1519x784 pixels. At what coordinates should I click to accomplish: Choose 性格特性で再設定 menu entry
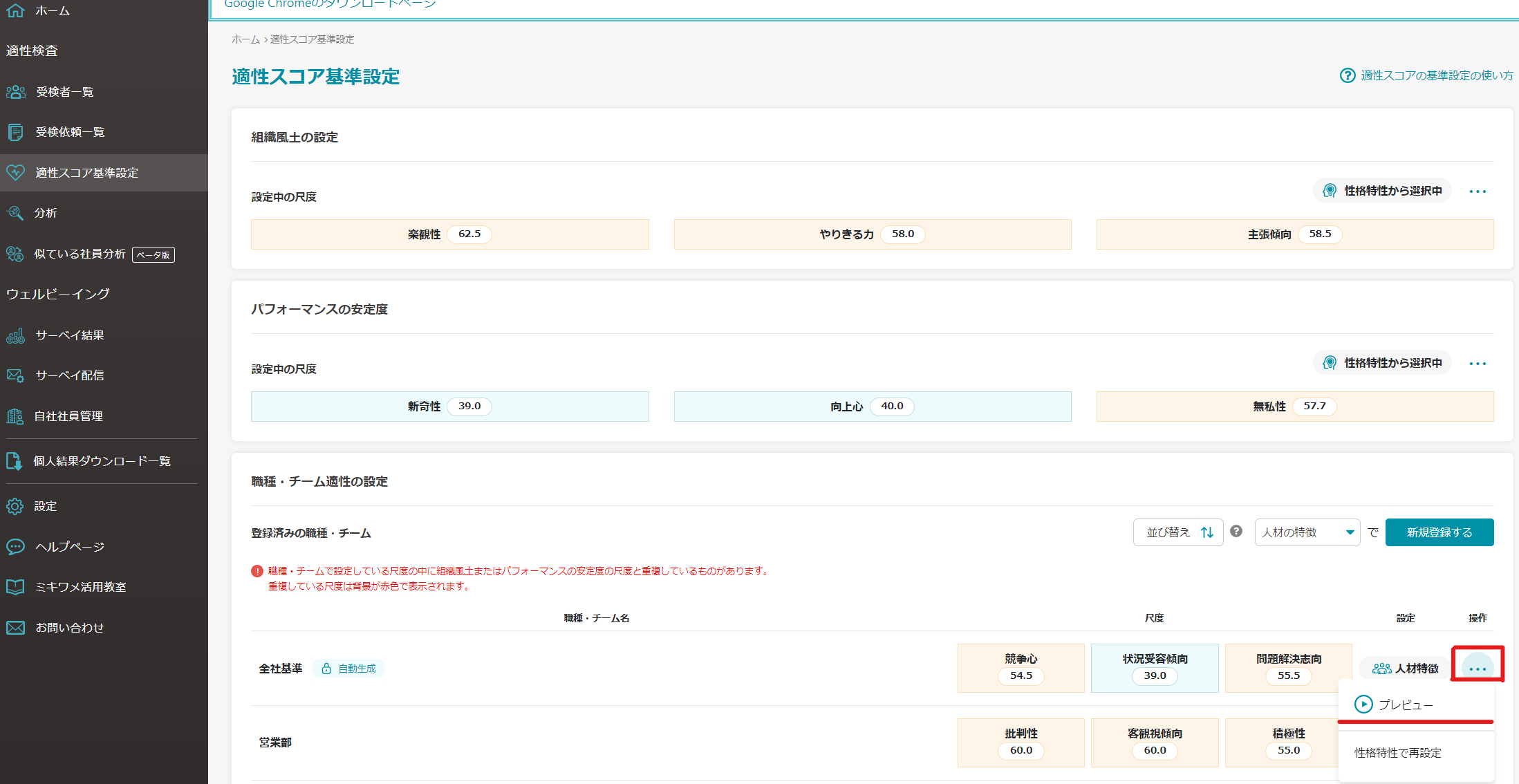pos(1398,753)
